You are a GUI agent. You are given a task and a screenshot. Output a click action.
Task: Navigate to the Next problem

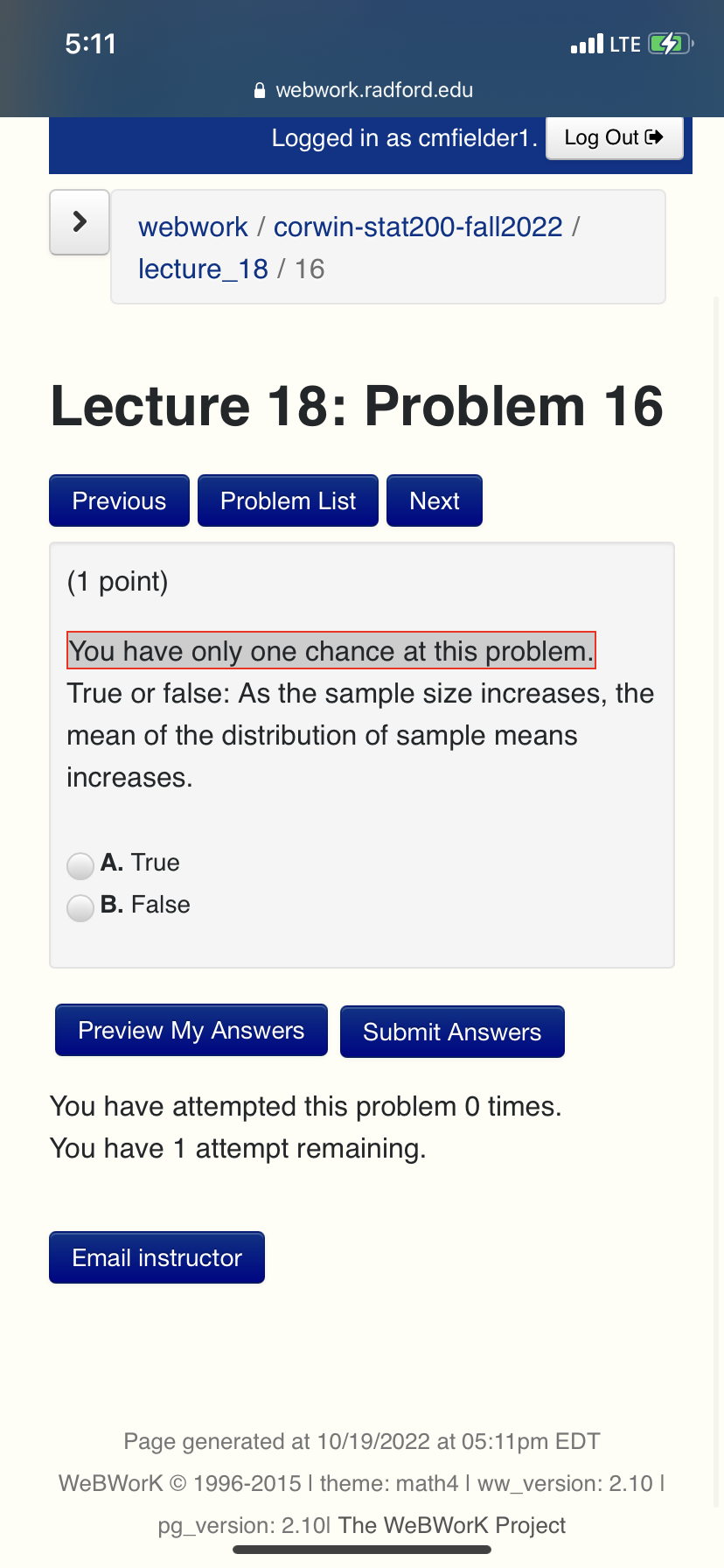434,500
